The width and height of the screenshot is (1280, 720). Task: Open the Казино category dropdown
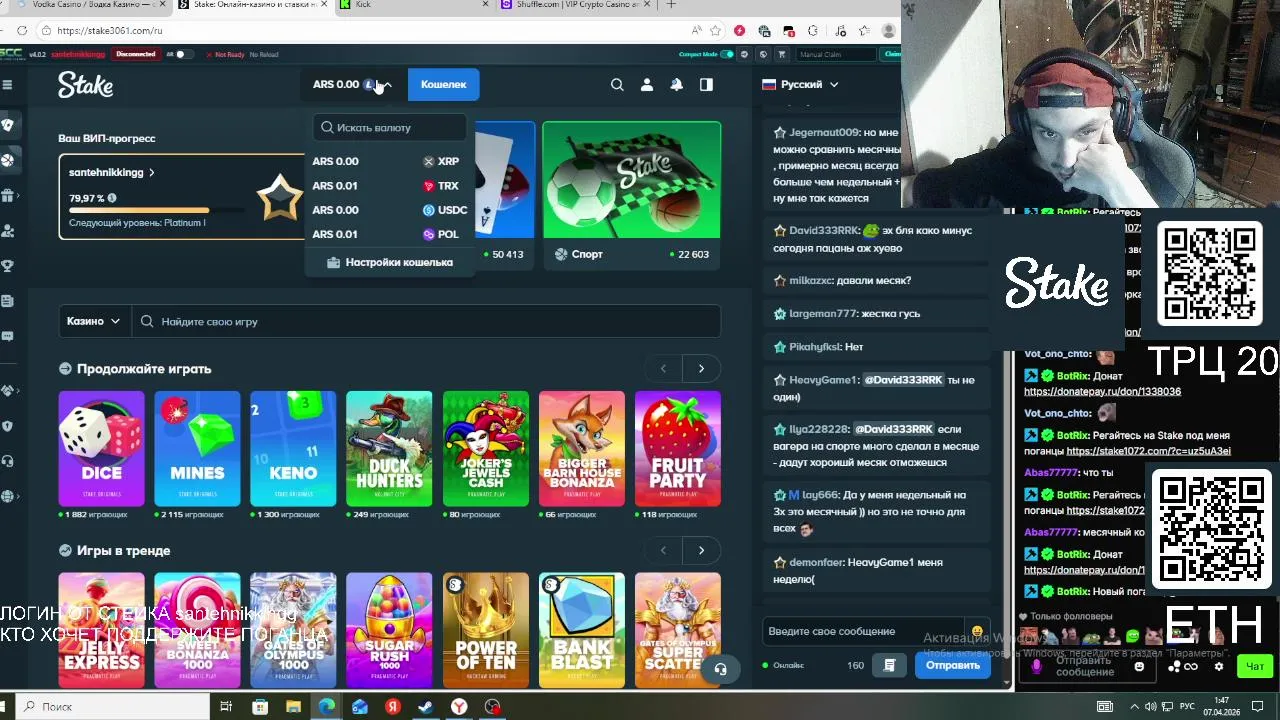click(x=93, y=321)
